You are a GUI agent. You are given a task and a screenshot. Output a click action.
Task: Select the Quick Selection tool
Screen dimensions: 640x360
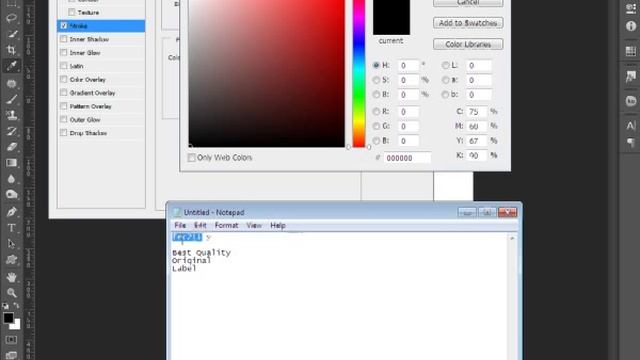(x=11, y=34)
